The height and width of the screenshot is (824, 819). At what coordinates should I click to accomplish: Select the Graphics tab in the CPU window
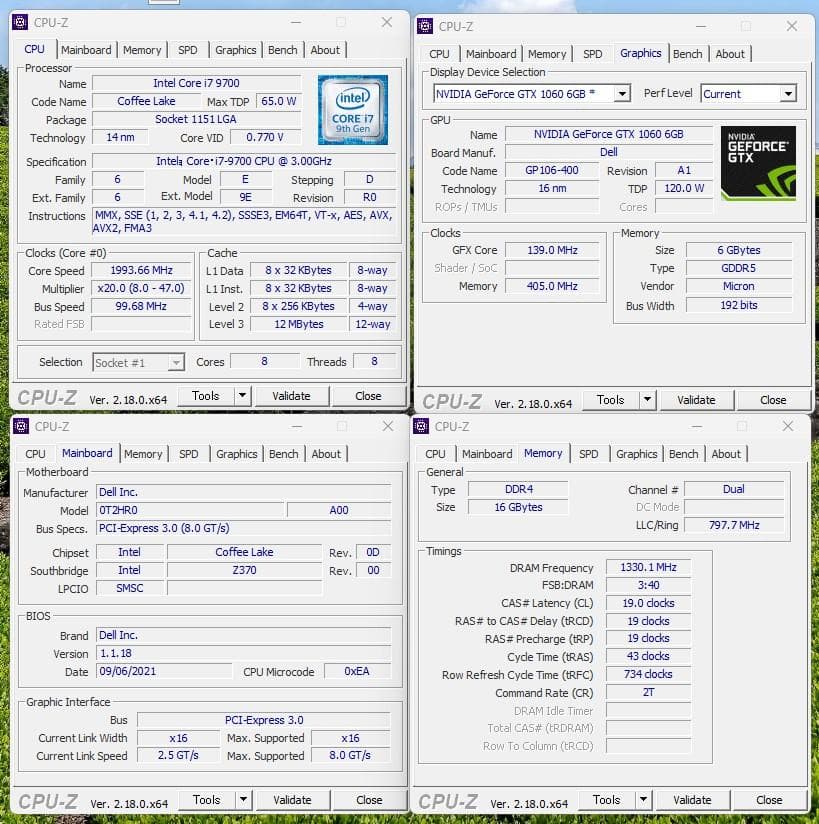point(236,50)
